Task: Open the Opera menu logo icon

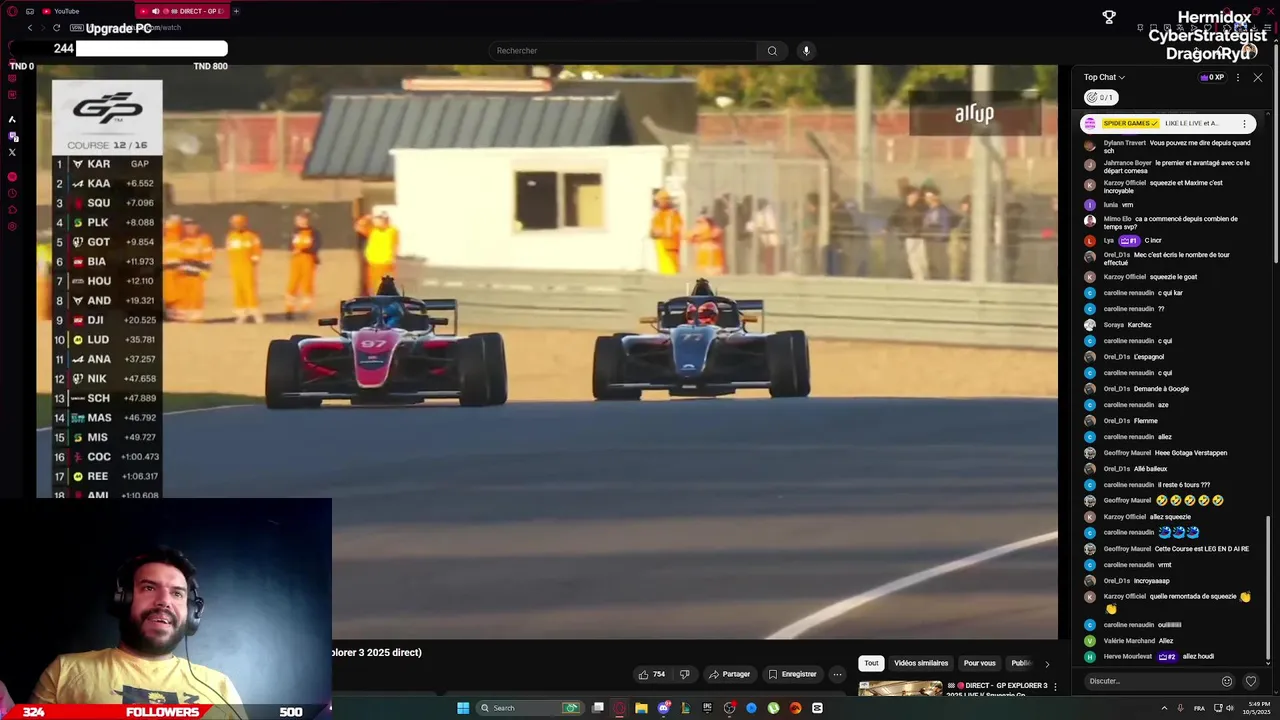Action: click(x=12, y=11)
